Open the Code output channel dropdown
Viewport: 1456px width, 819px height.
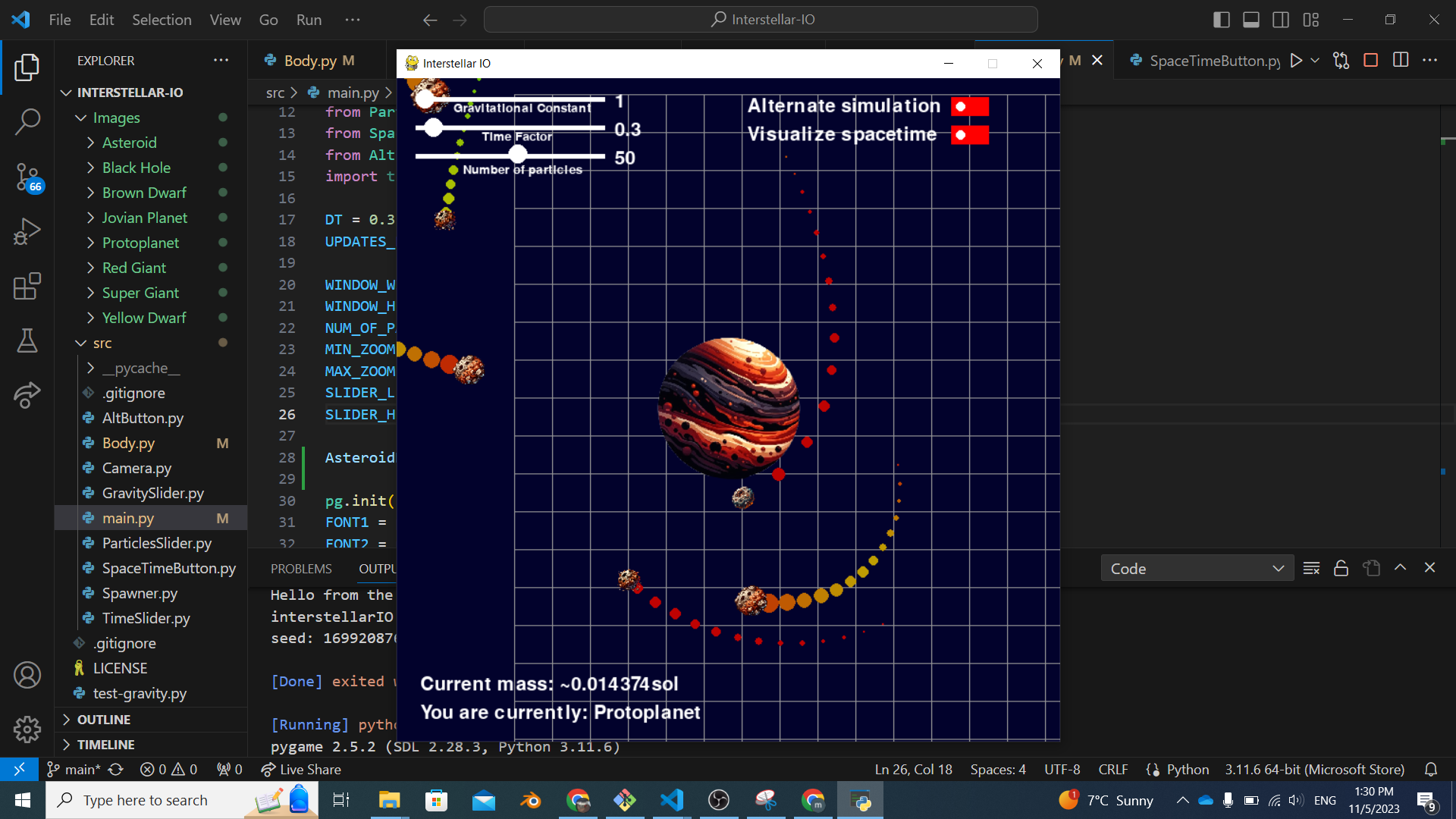pyautogui.click(x=1196, y=568)
